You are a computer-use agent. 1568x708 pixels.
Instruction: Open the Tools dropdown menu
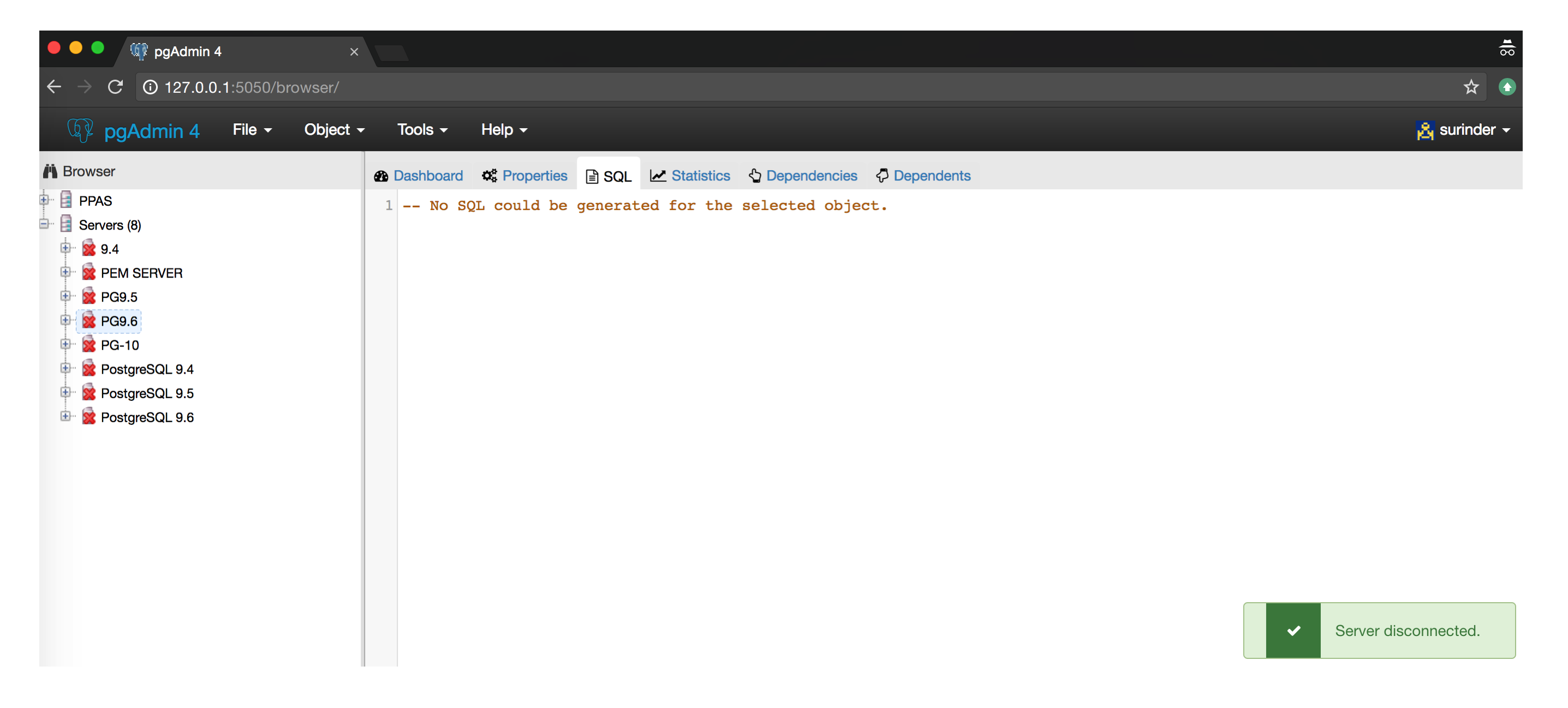[x=422, y=130]
